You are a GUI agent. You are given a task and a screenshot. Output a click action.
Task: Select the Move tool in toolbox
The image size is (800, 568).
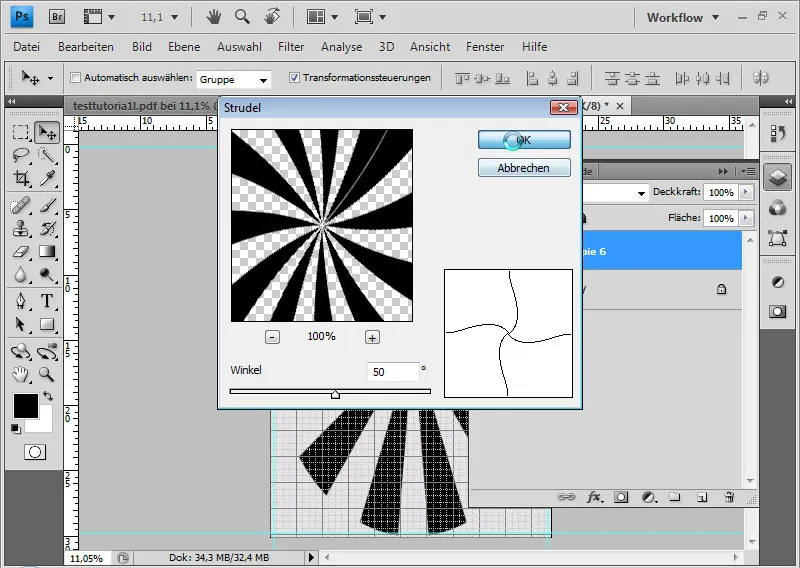point(47,133)
